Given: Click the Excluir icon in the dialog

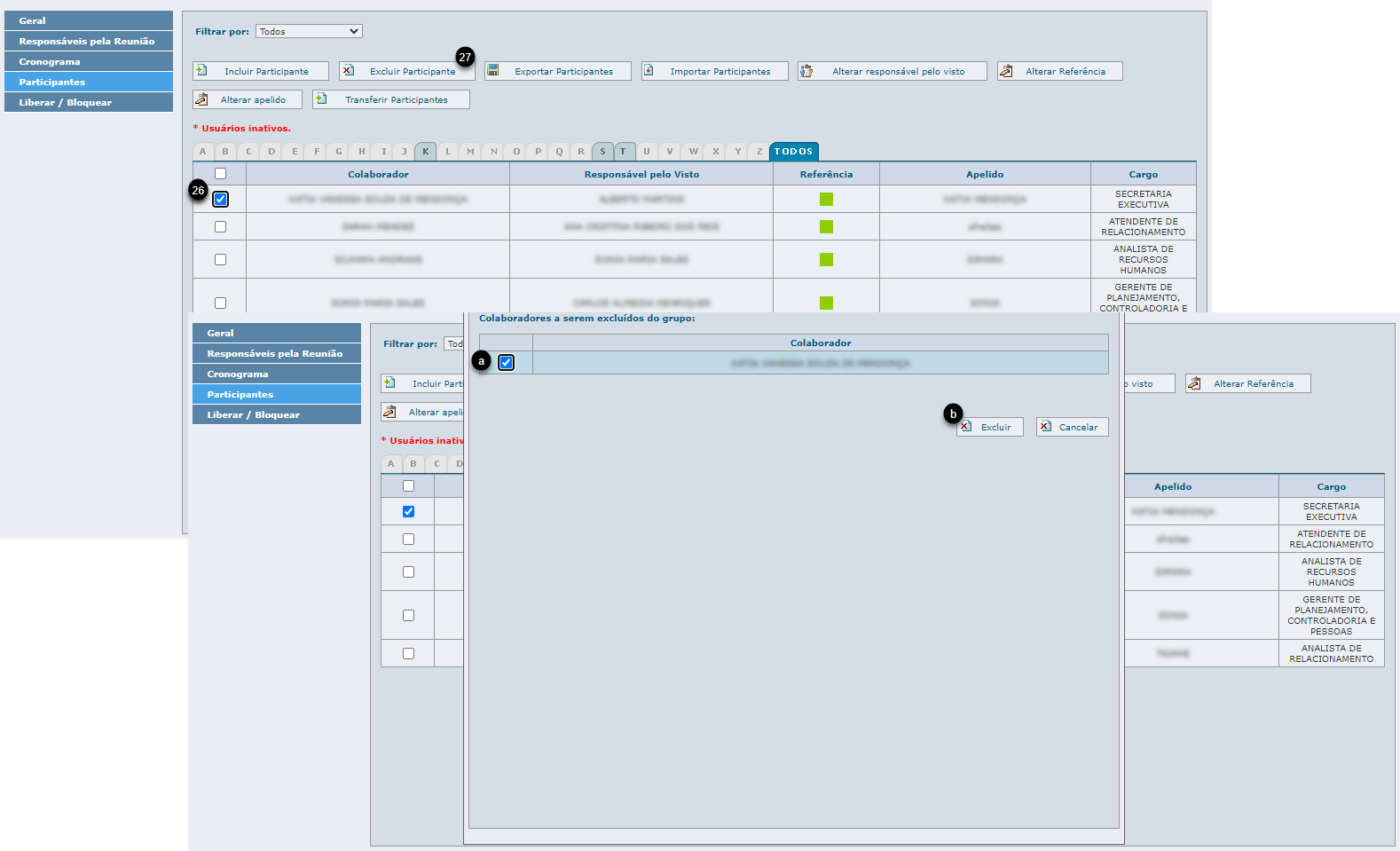Looking at the screenshot, I should [x=966, y=427].
